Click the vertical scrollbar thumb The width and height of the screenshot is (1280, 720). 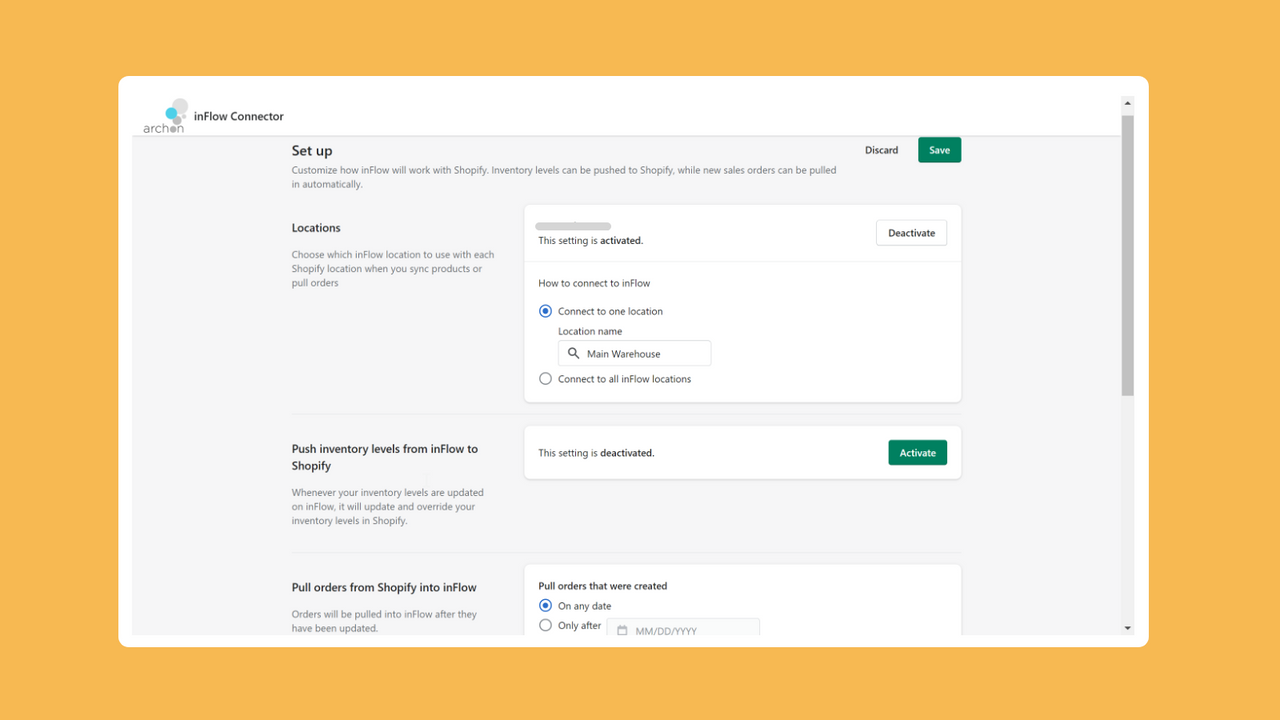(1127, 255)
